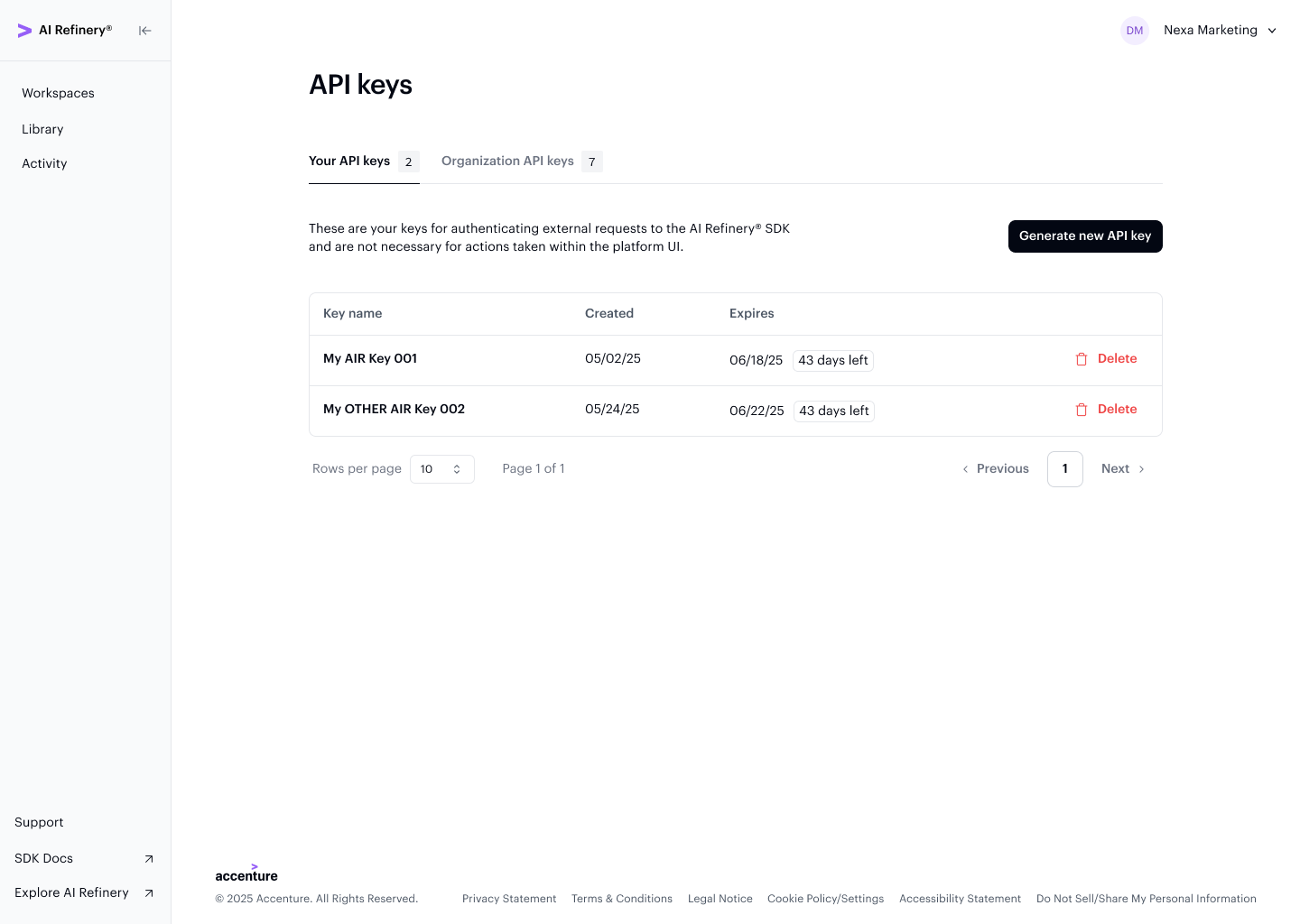
Task: Click the AI Refinery logo icon
Action: [x=24, y=31]
